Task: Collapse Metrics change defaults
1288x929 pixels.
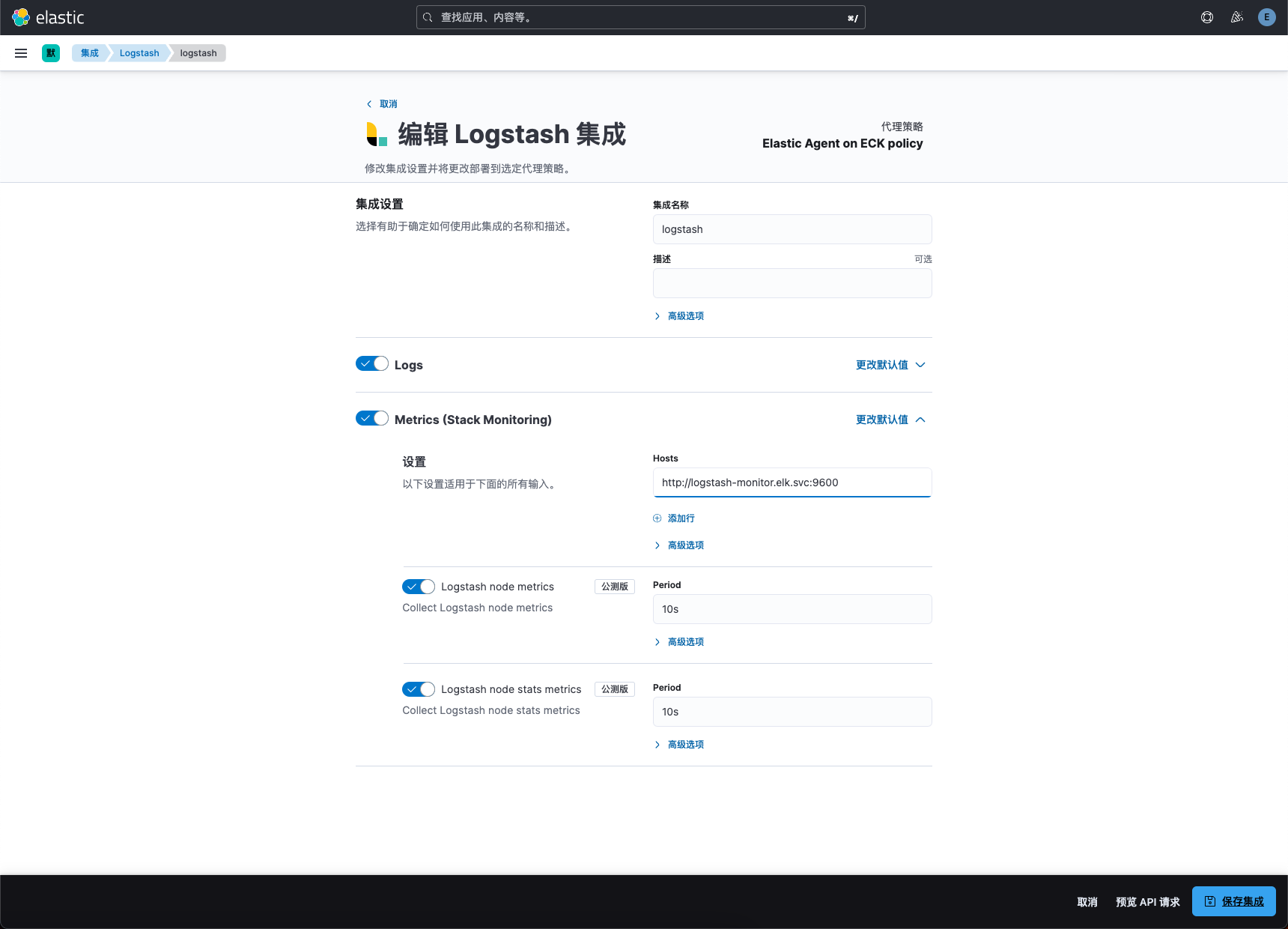Action: pos(891,420)
